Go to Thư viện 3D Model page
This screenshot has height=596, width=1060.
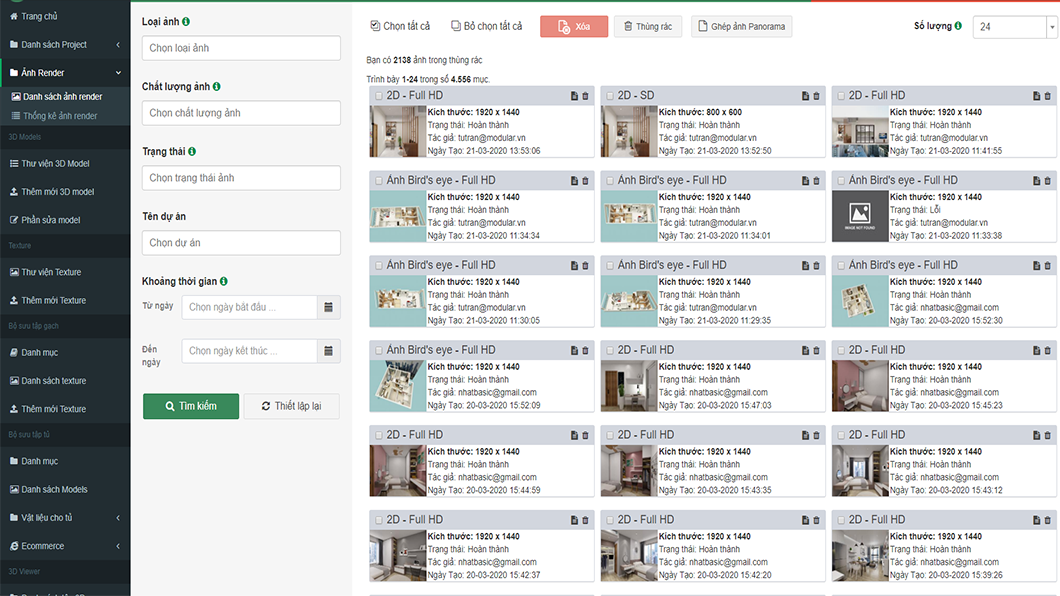pyautogui.click(x=55, y=163)
